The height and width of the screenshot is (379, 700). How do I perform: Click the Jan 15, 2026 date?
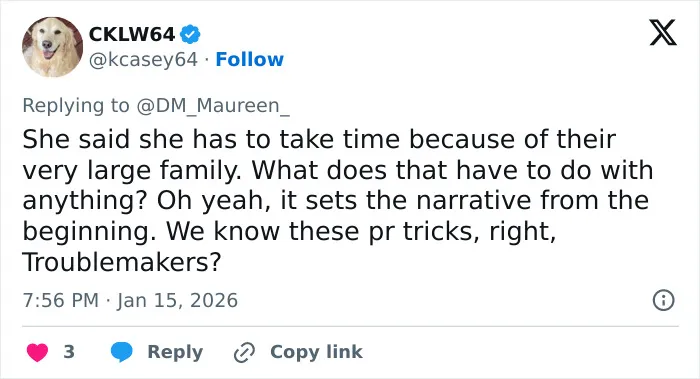(x=177, y=300)
